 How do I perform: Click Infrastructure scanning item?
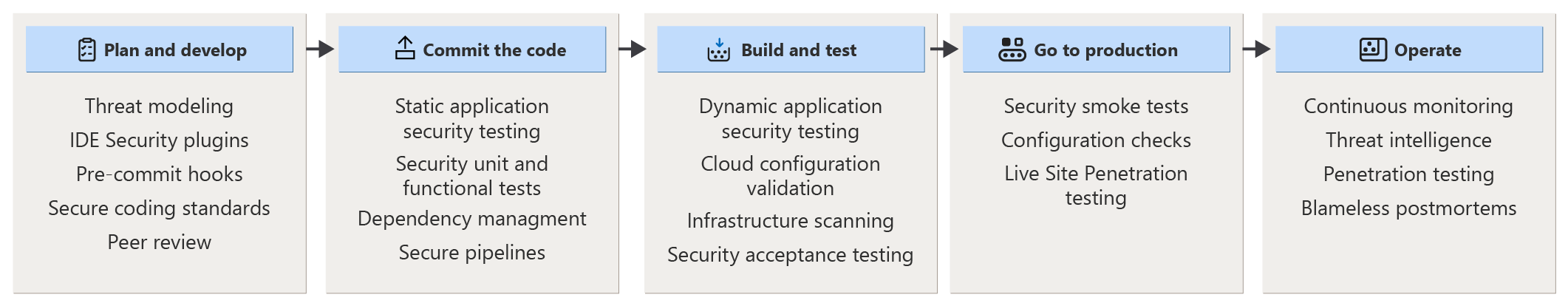(x=790, y=221)
